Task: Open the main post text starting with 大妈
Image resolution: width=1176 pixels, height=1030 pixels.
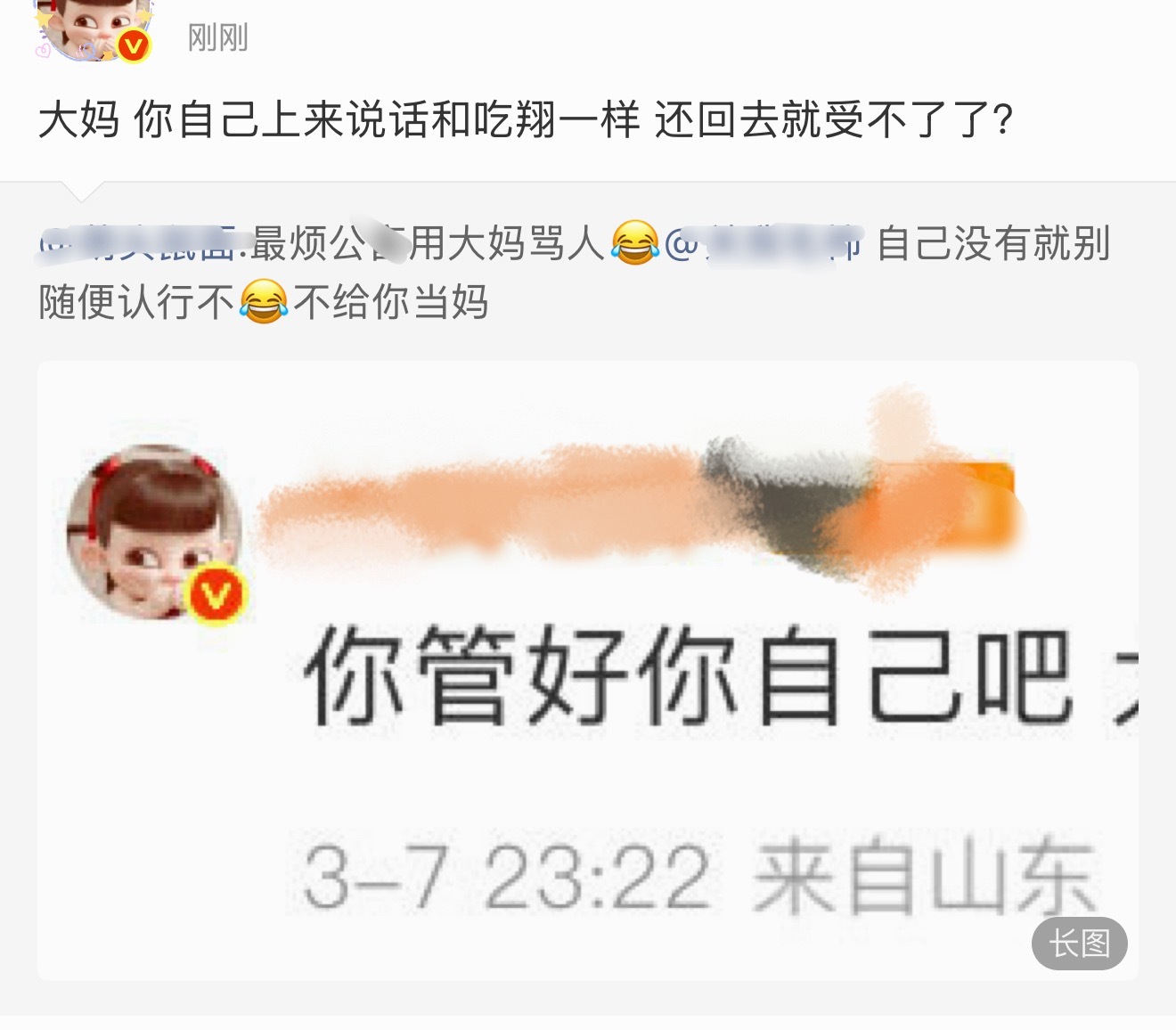Action: [527, 119]
